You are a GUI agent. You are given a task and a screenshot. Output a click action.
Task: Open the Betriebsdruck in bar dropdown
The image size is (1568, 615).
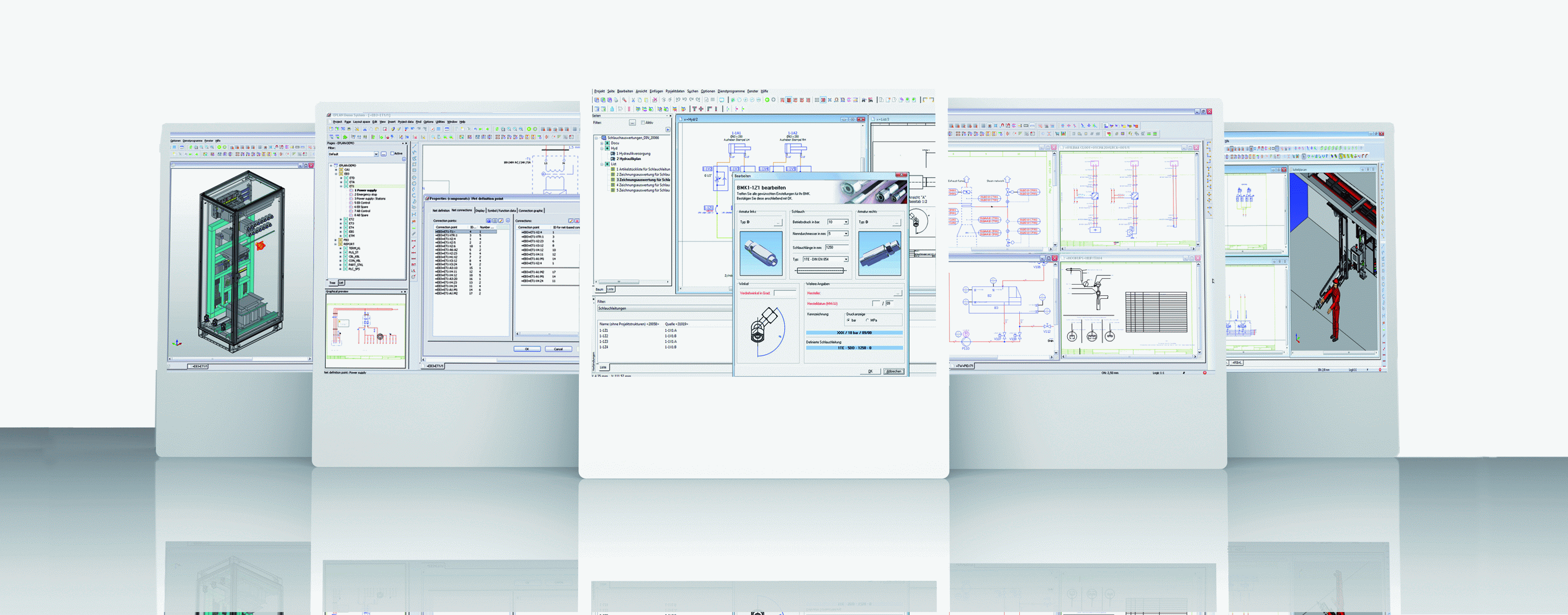[x=846, y=222]
